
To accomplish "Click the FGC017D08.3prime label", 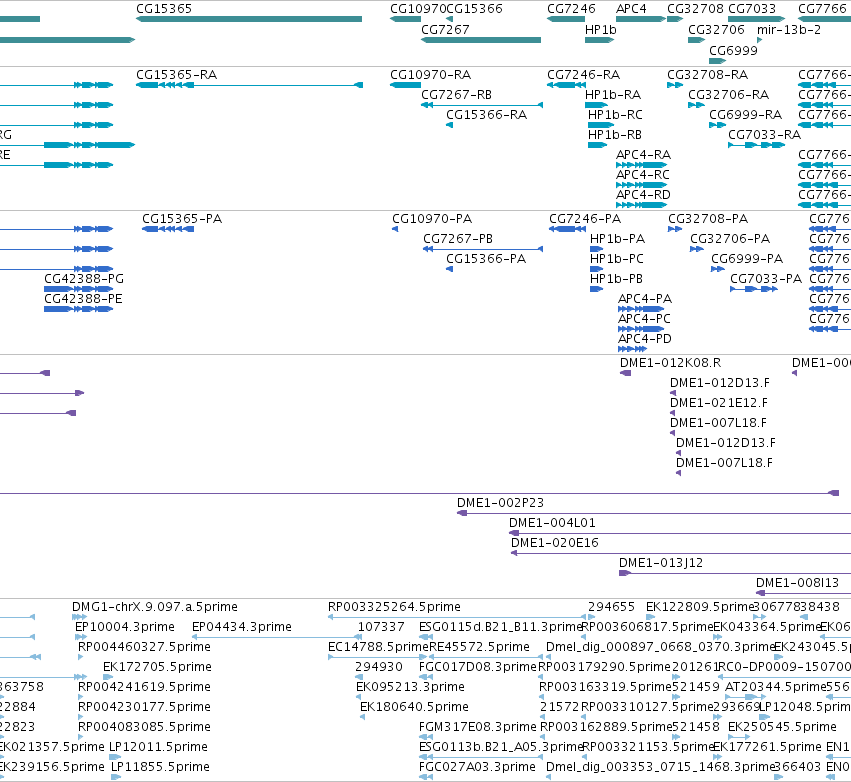I will (x=477, y=667).
